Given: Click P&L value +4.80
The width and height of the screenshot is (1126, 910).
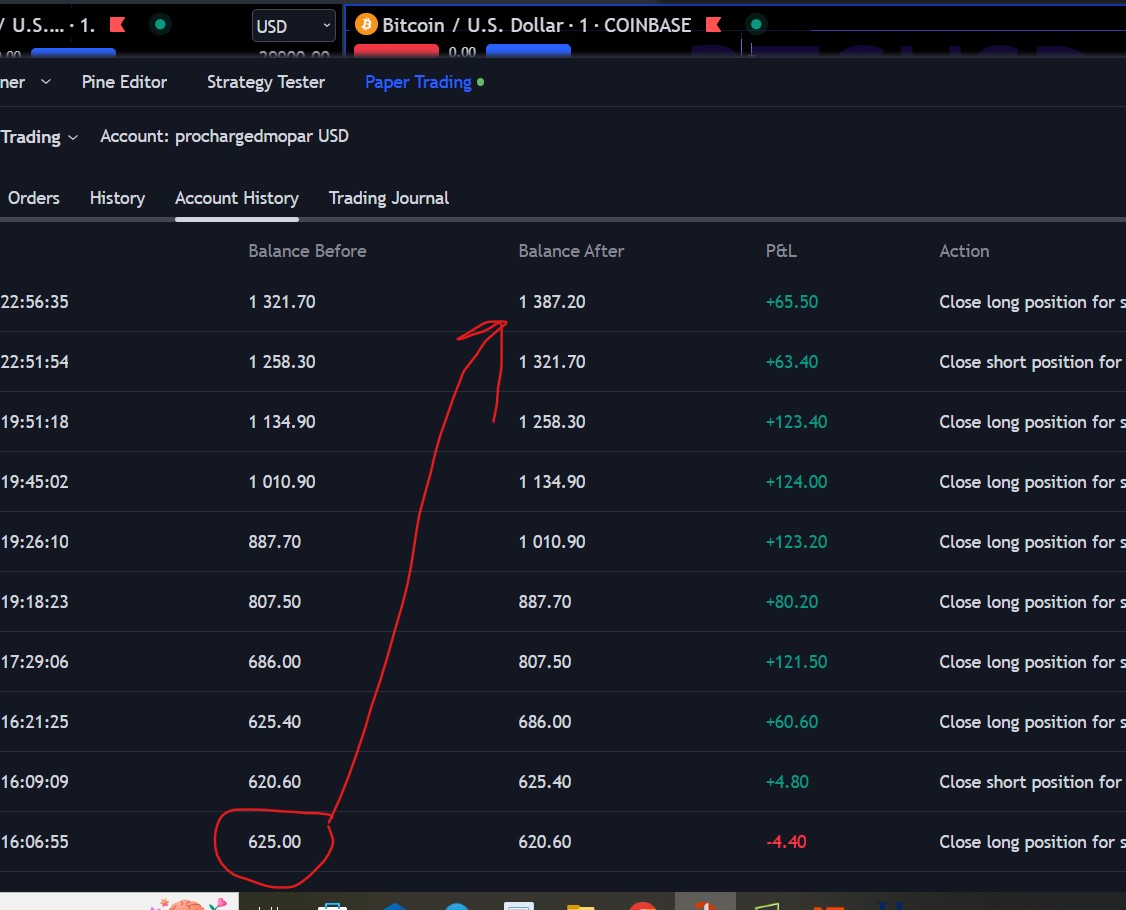Looking at the screenshot, I should [x=787, y=781].
